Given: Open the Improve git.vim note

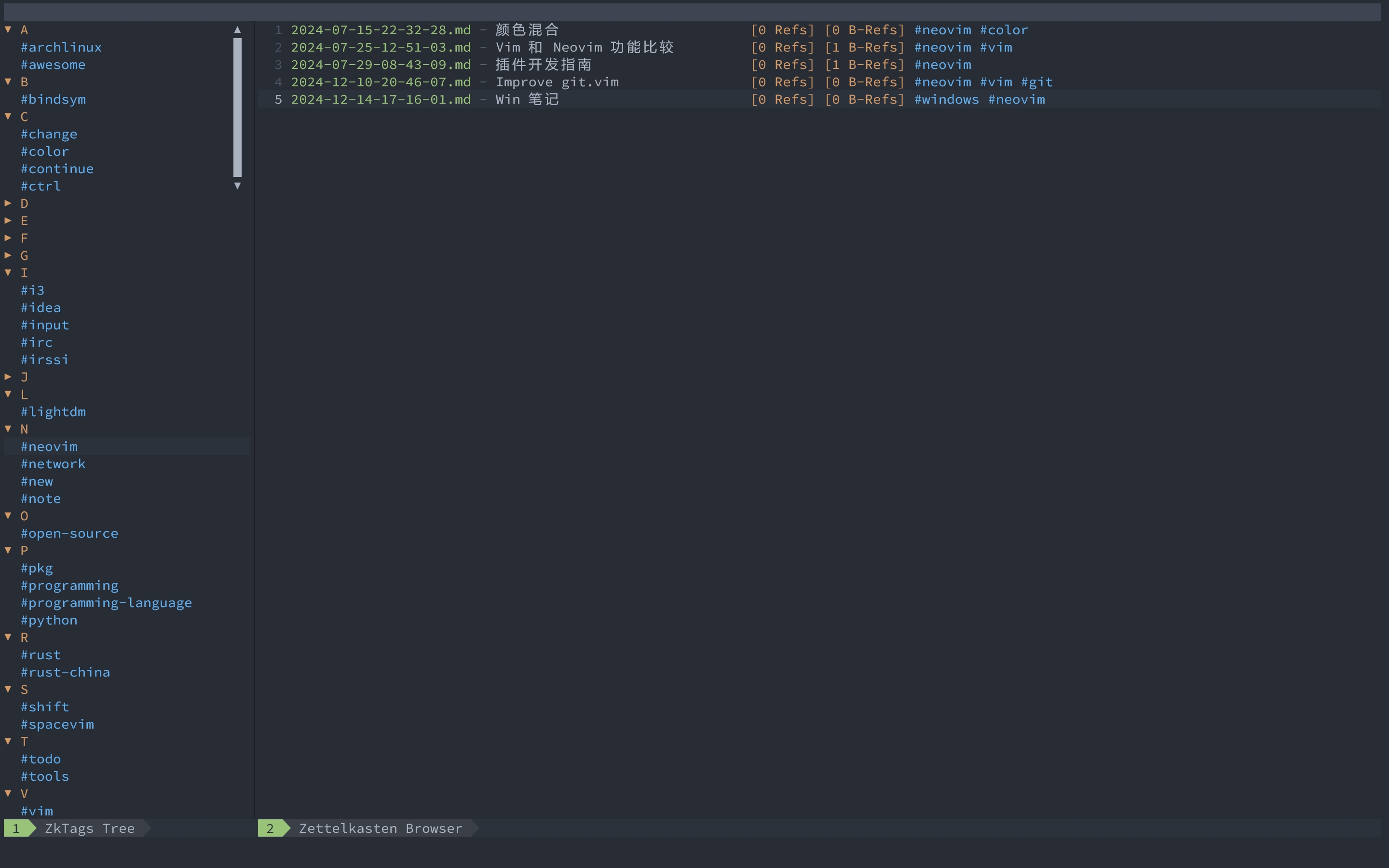Looking at the screenshot, I should click(x=557, y=82).
